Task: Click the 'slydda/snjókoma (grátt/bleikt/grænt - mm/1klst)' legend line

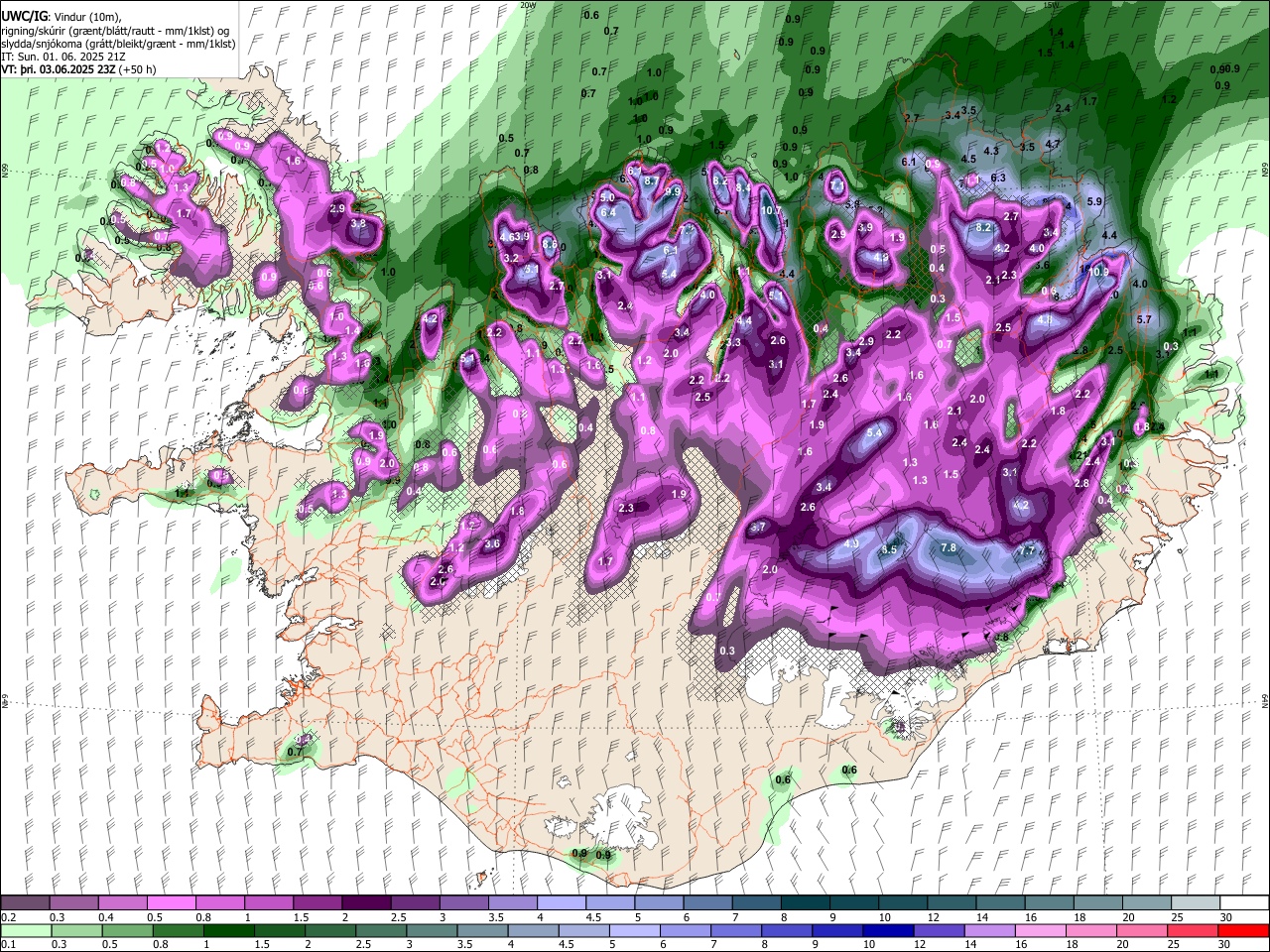Action: pos(118,44)
